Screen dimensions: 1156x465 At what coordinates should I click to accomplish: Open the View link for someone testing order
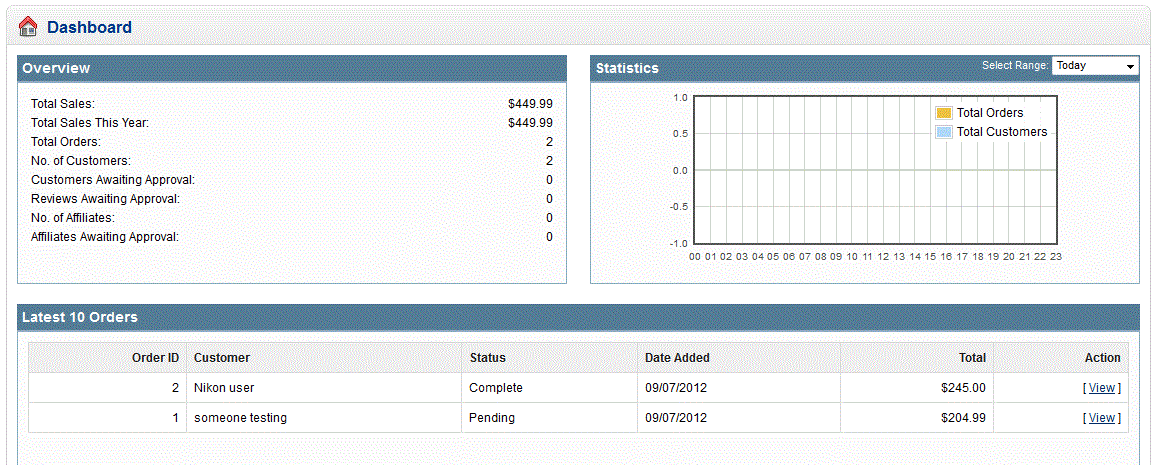[1101, 418]
